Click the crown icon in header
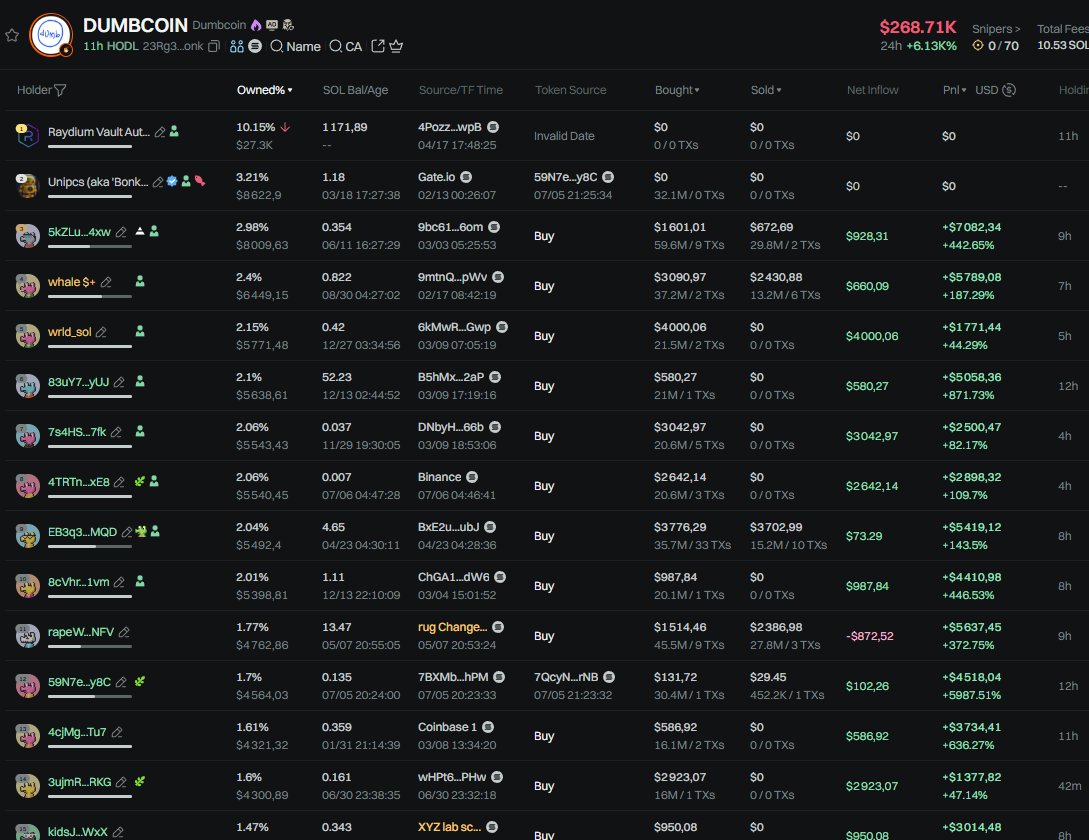Viewport: 1089px width, 840px height. [396, 46]
